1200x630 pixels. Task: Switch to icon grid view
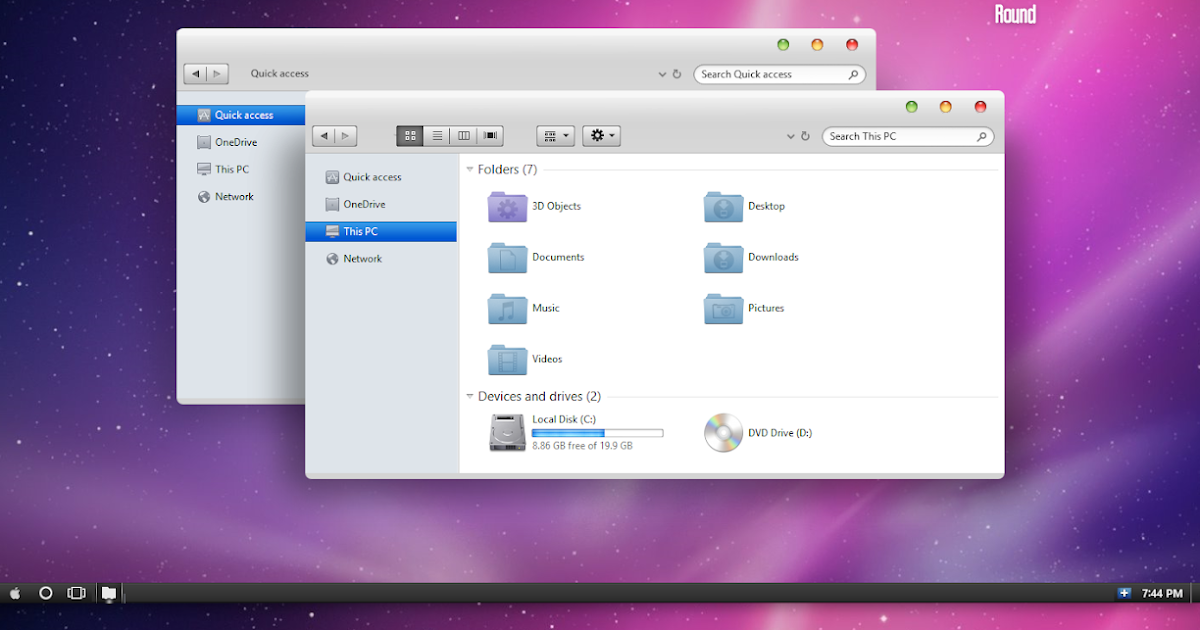[410, 136]
